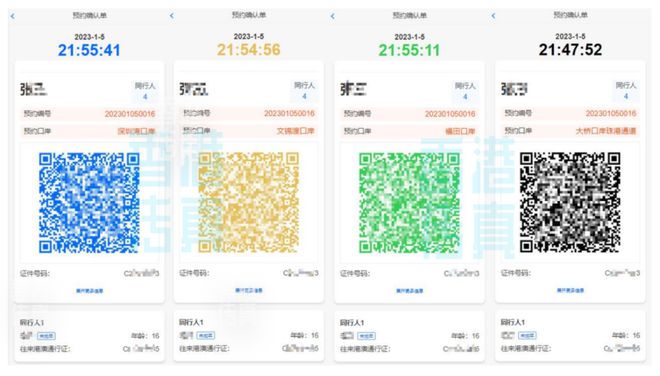Image resolution: width=660 pixels, height=376 pixels.
Task: Tap the blue QR code
Action: 89,203
